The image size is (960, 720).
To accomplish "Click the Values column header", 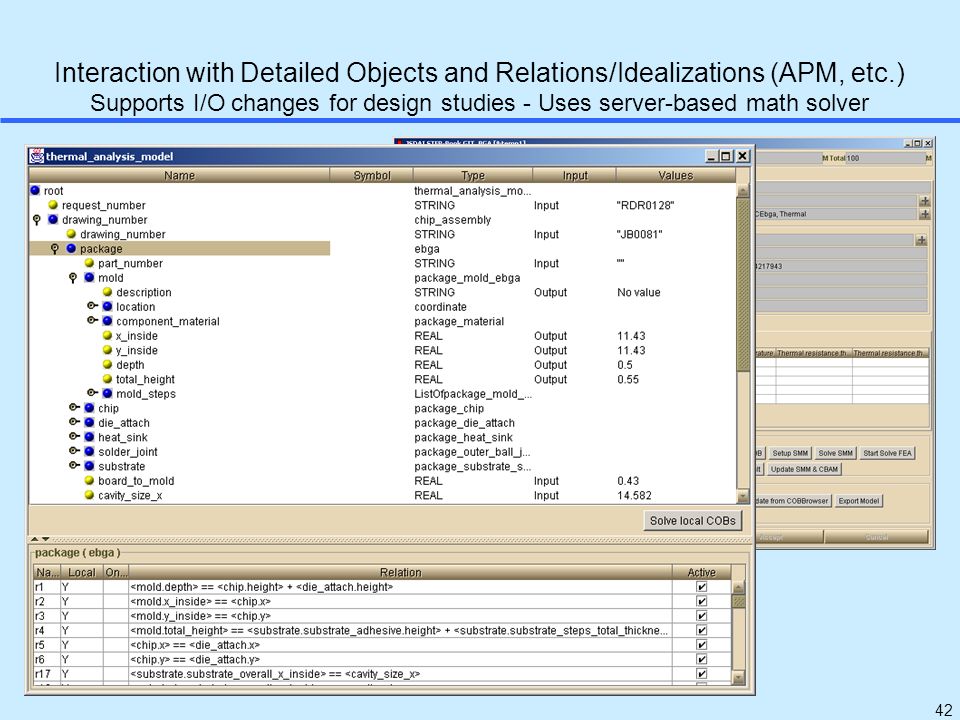I will [675, 175].
